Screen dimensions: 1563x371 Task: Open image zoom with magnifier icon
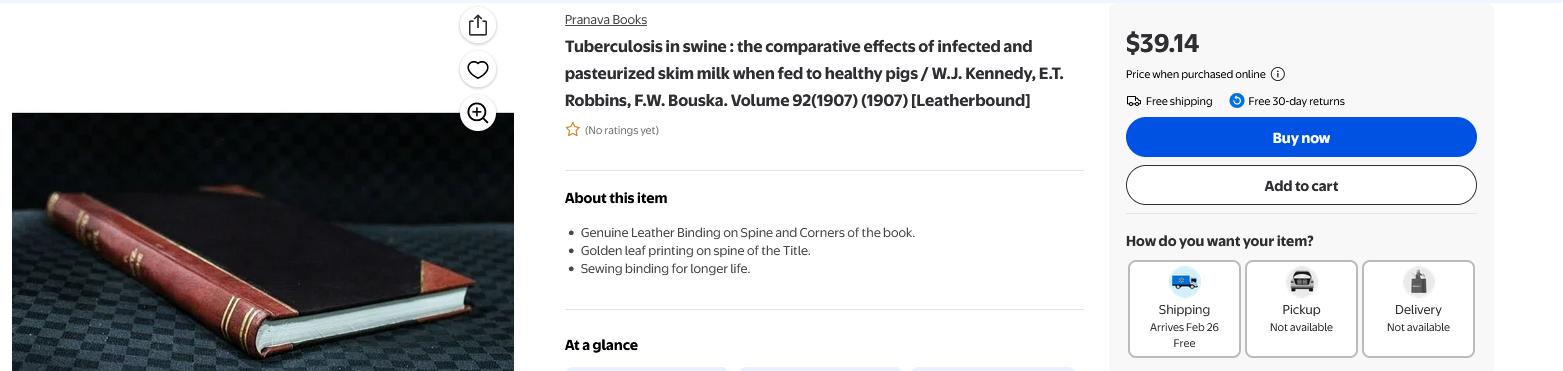(478, 113)
